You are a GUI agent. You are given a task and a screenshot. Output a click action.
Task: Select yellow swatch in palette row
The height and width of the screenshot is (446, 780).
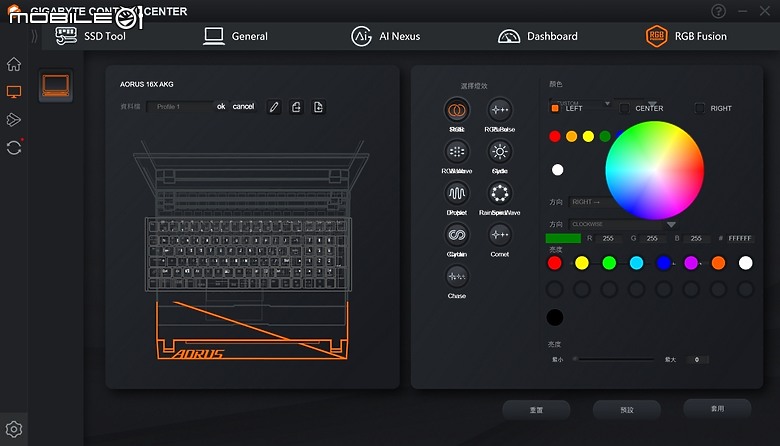coord(582,263)
